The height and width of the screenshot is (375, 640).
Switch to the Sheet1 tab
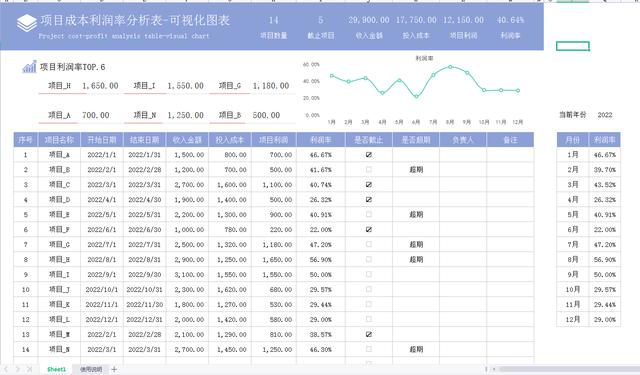(56, 369)
